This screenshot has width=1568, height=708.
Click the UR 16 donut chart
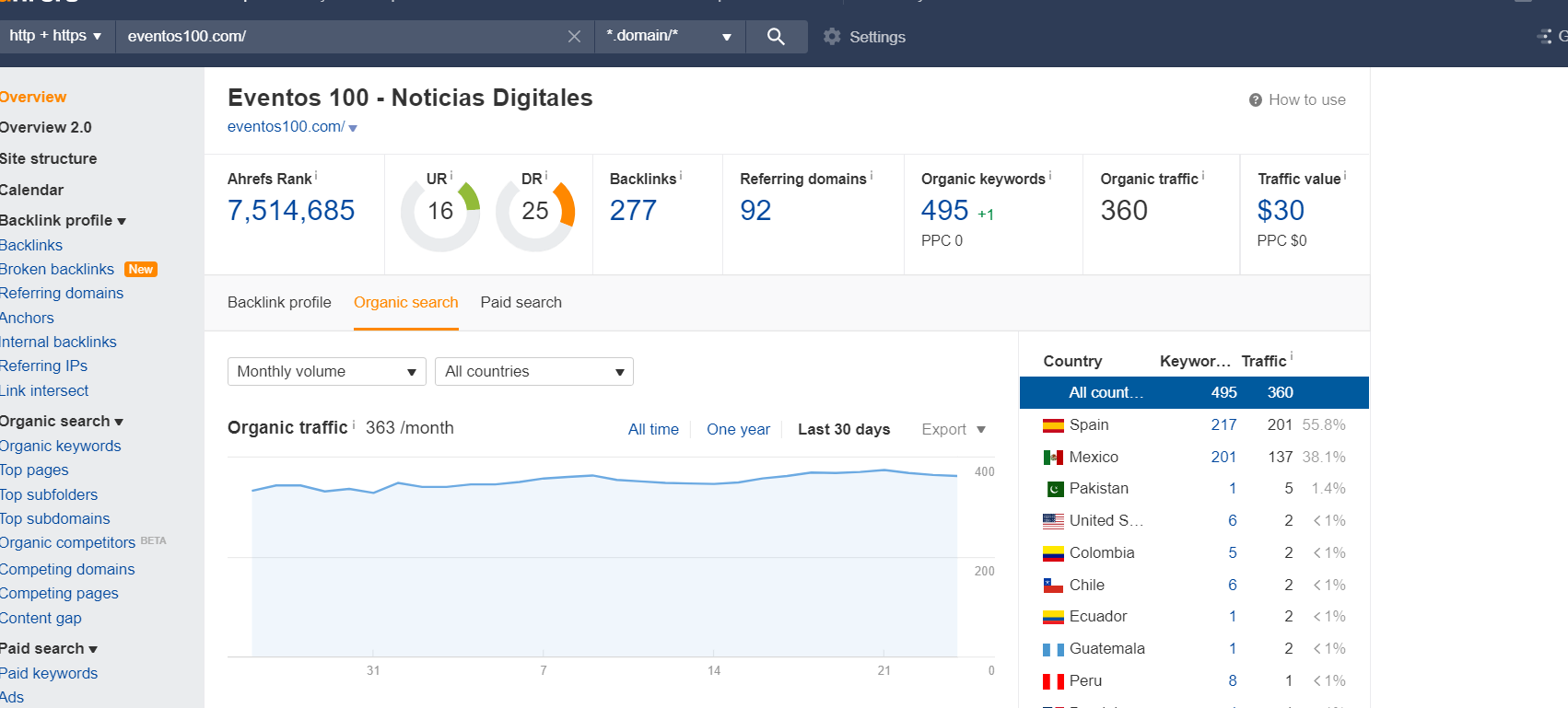(440, 212)
